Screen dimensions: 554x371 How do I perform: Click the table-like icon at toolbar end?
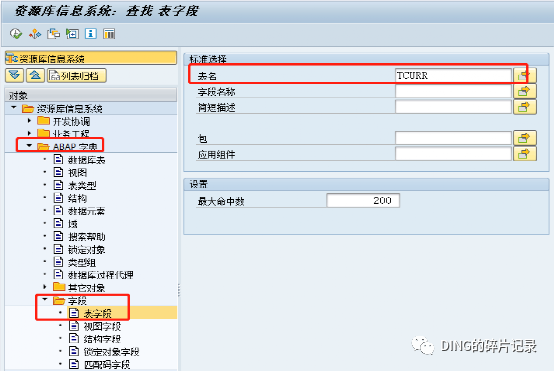point(109,34)
